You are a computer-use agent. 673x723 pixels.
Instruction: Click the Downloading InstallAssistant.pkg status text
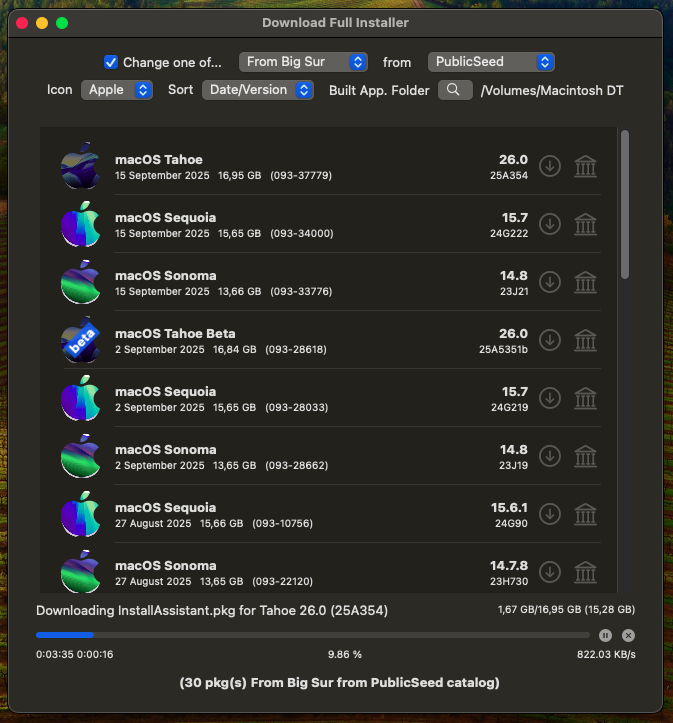pyautogui.click(x=212, y=610)
